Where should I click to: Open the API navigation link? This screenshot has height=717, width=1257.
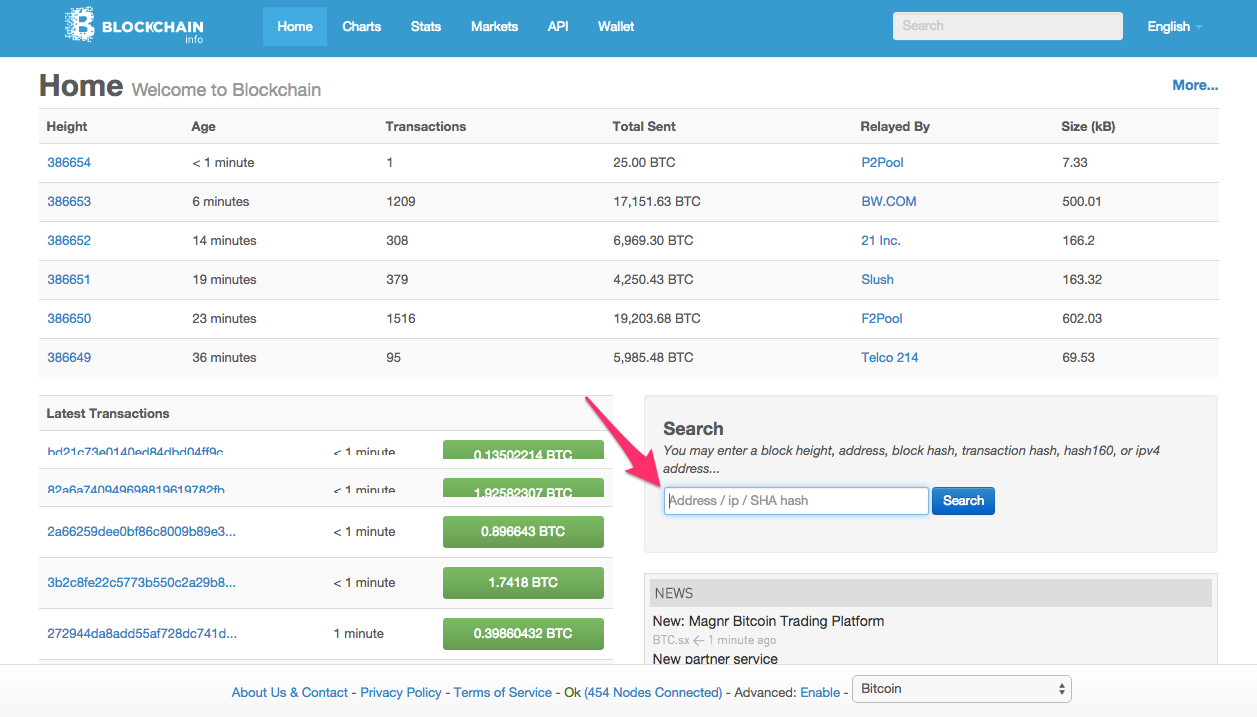(558, 27)
